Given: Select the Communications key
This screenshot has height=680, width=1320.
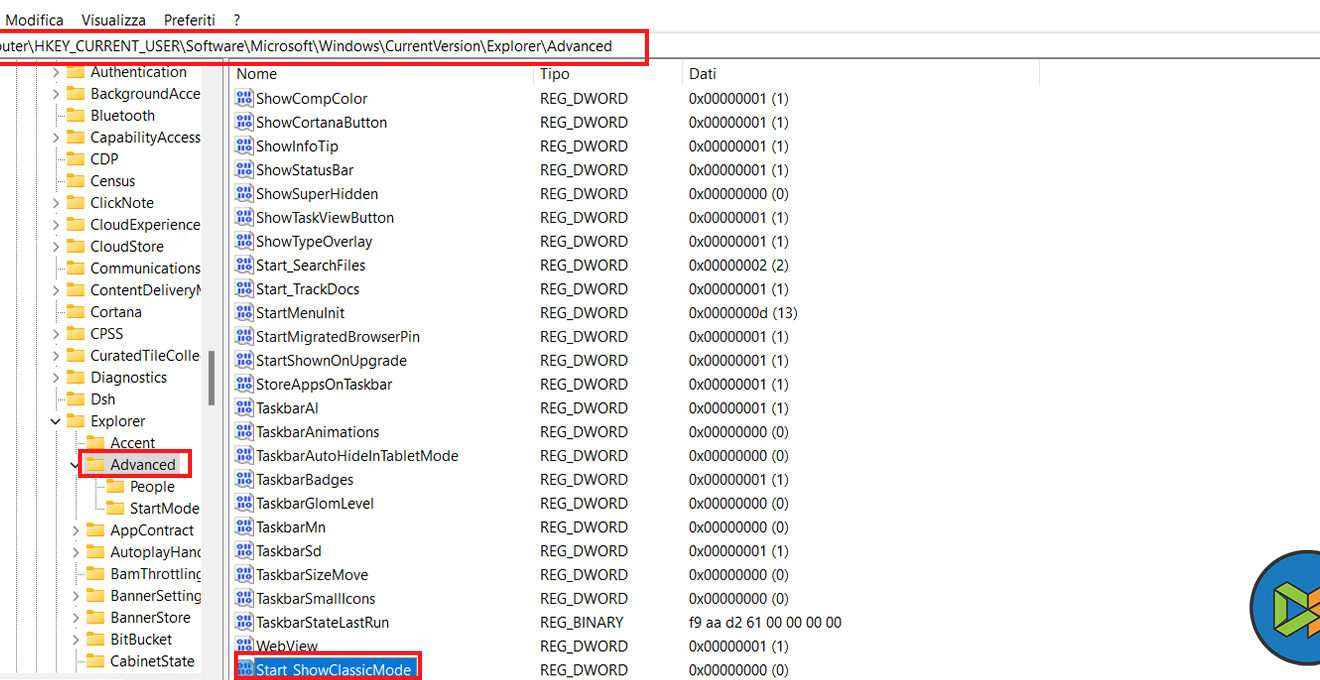Looking at the screenshot, I should click(145, 268).
